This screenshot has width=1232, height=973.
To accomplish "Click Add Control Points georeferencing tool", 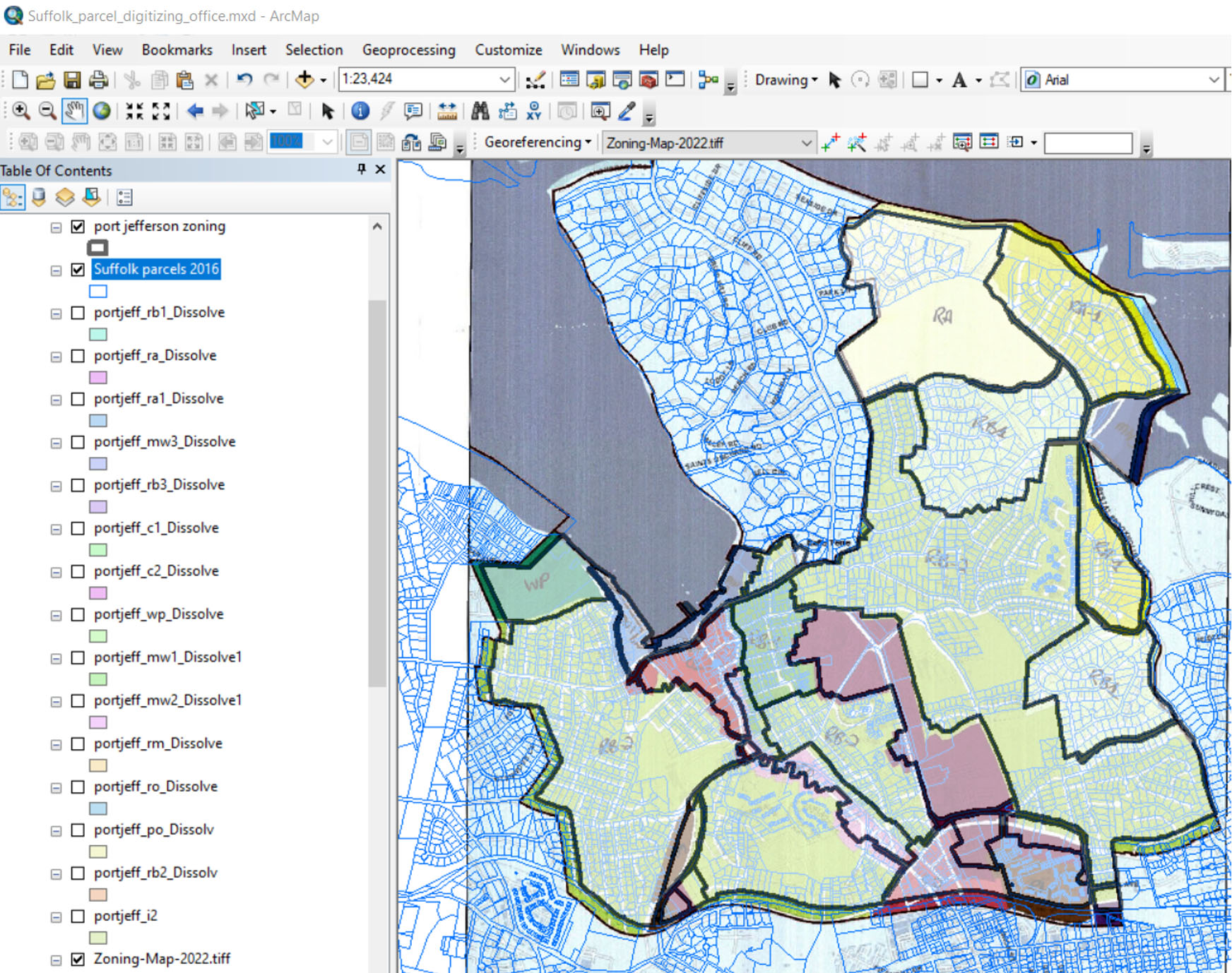I will click(x=831, y=143).
